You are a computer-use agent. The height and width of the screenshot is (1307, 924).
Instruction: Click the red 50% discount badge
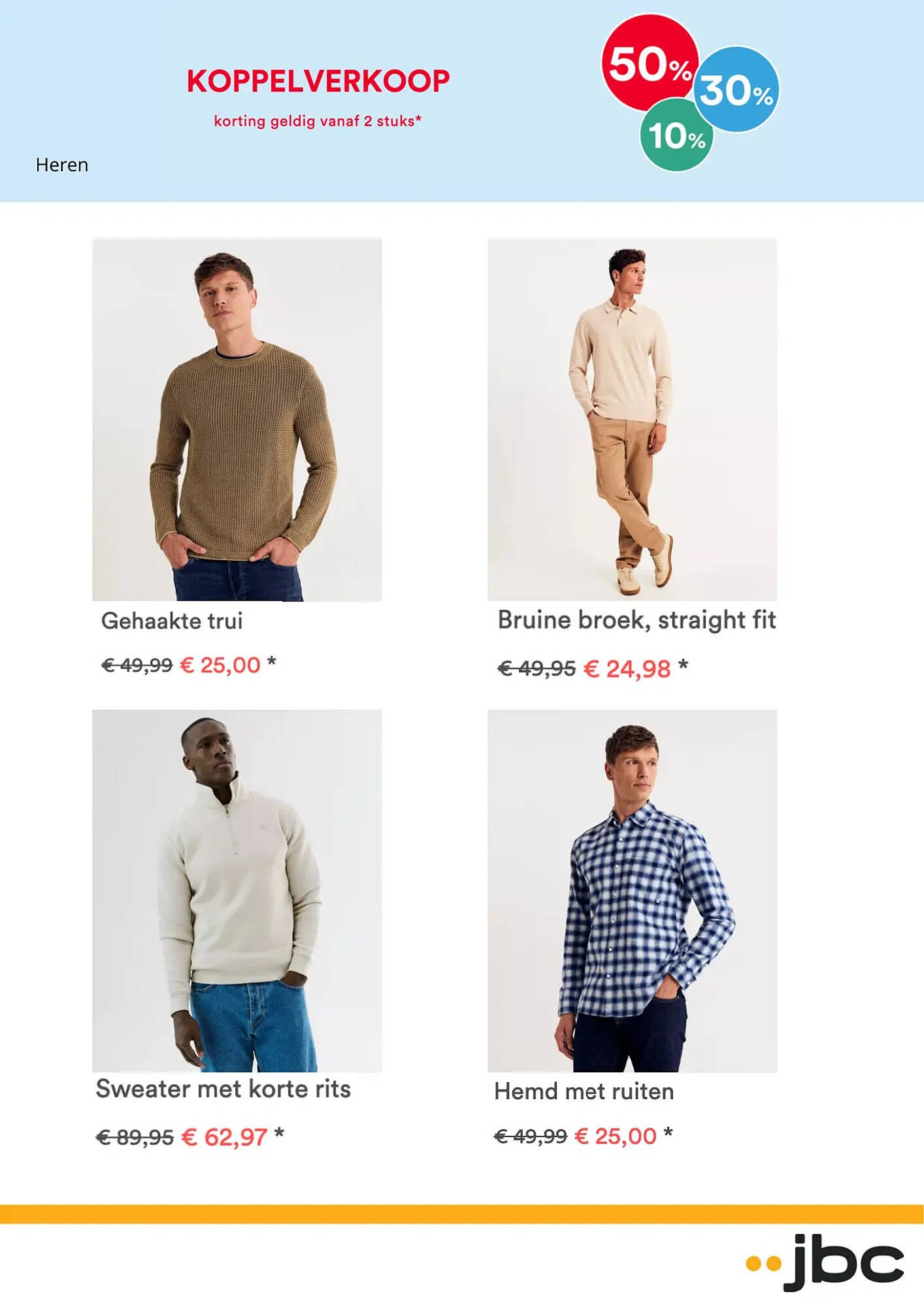pos(650,63)
